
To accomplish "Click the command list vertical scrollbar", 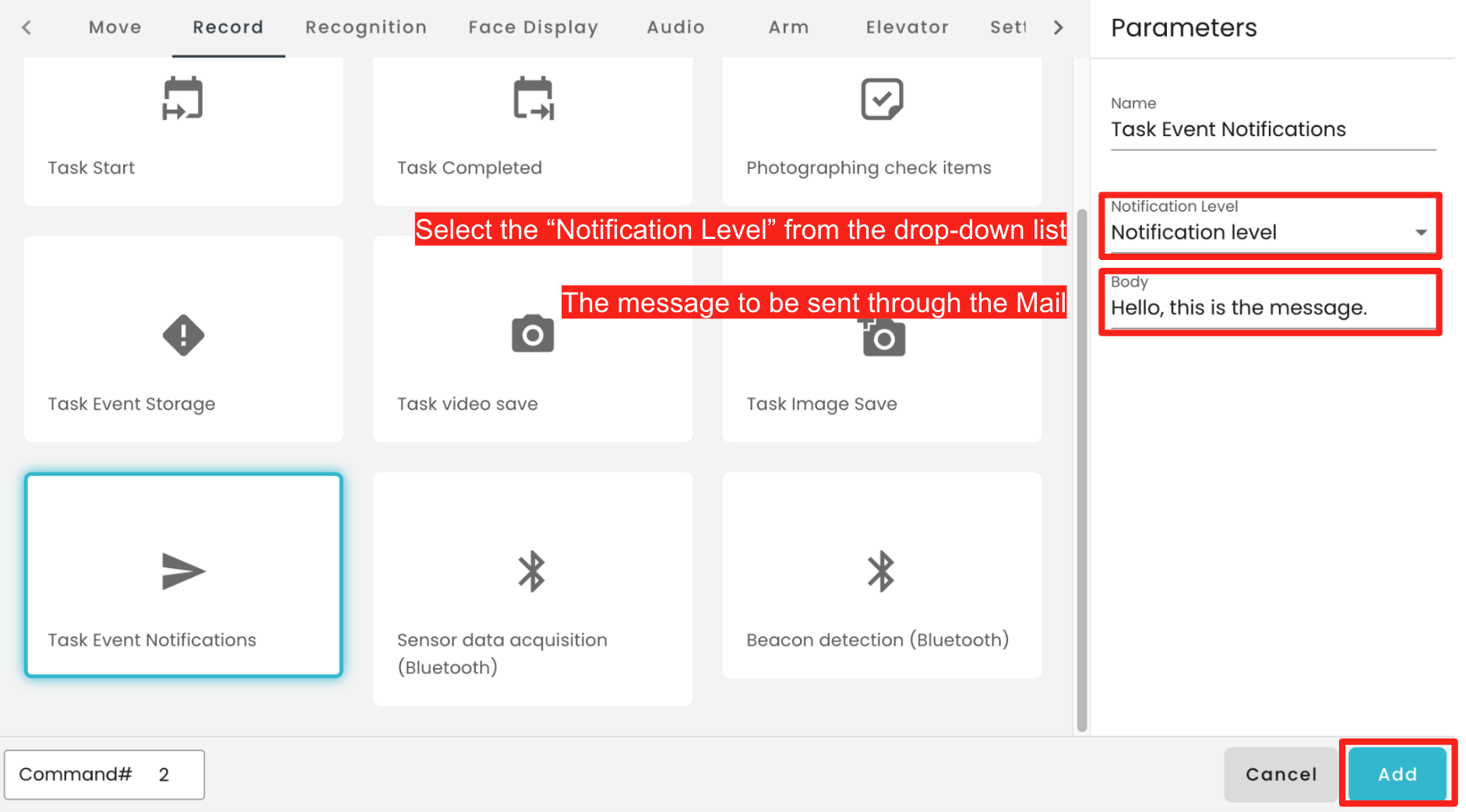I will [x=1082, y=470].
